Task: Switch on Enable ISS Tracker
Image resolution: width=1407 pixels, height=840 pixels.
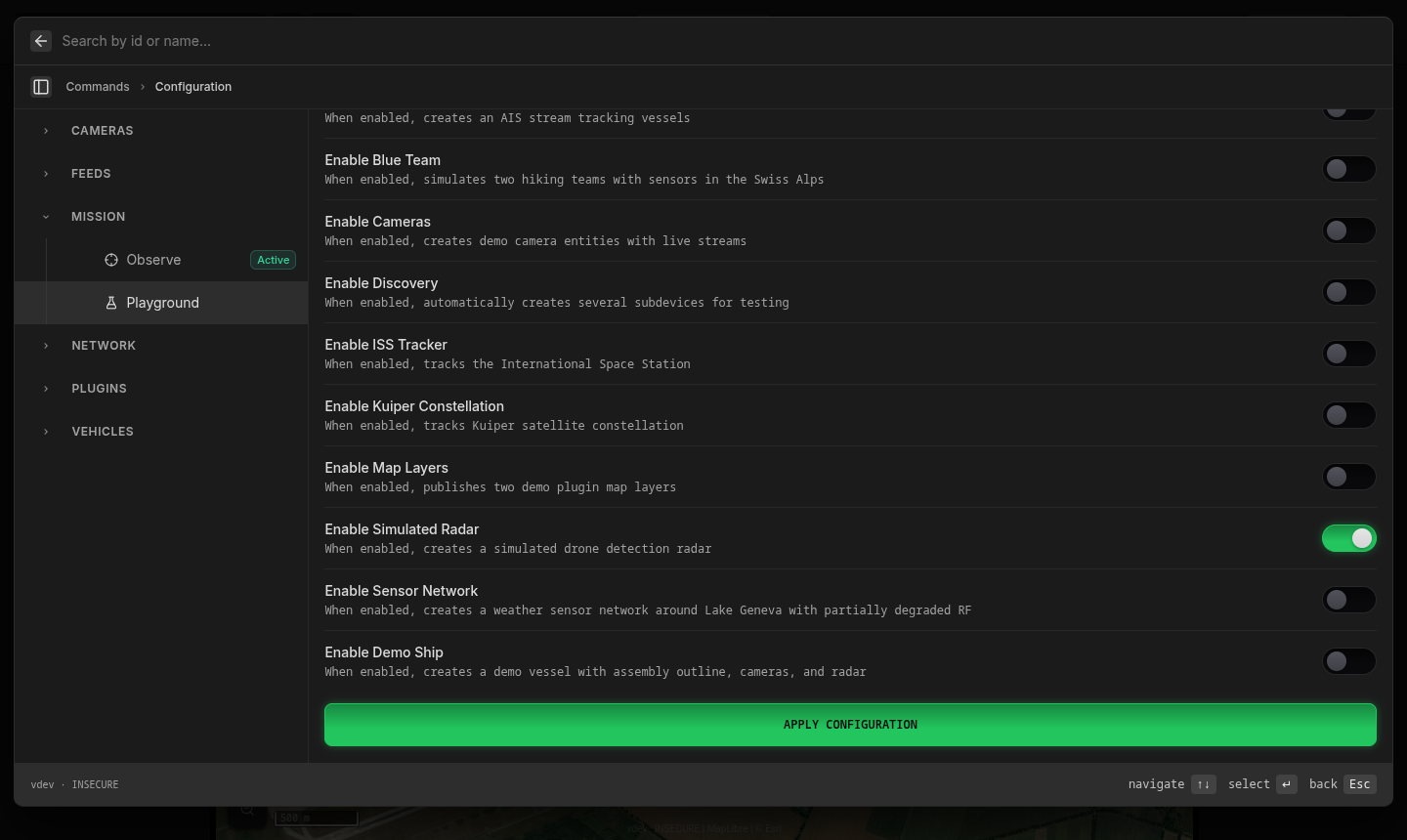Action: pyautogui.click(x=1349, y=354)
